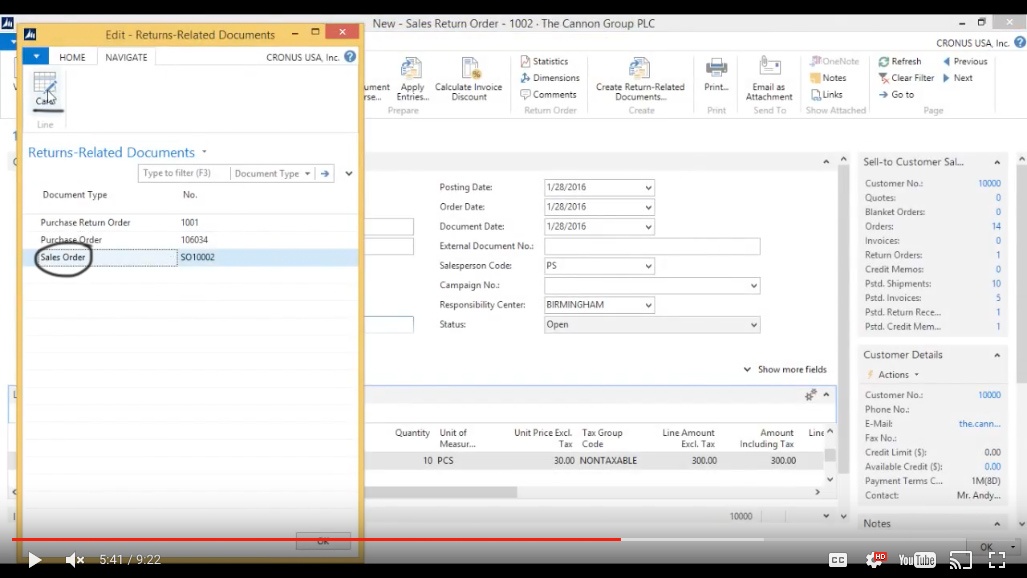Select the Sales Order row

[x=190, y=257]
